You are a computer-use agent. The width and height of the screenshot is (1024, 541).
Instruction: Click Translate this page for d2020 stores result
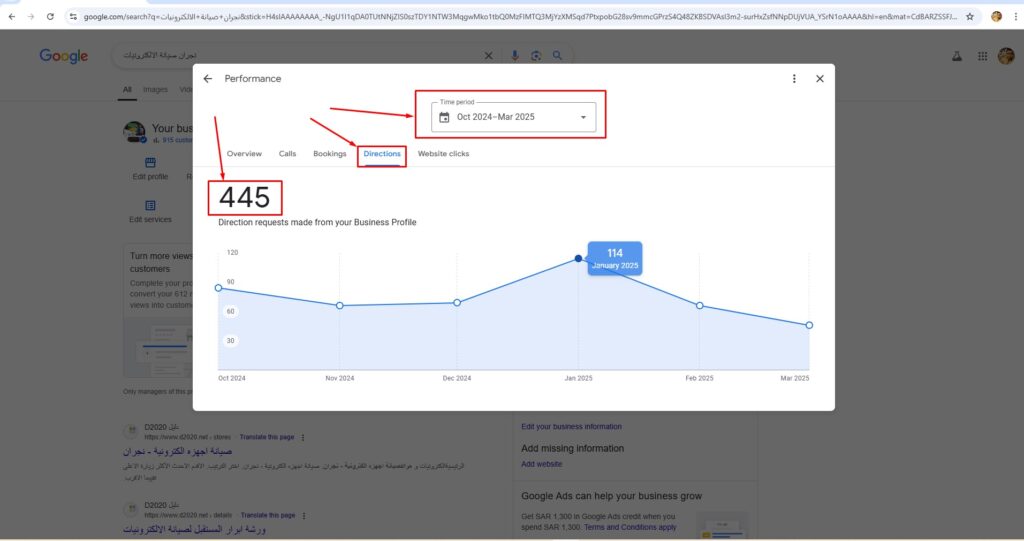pos(266,437)
